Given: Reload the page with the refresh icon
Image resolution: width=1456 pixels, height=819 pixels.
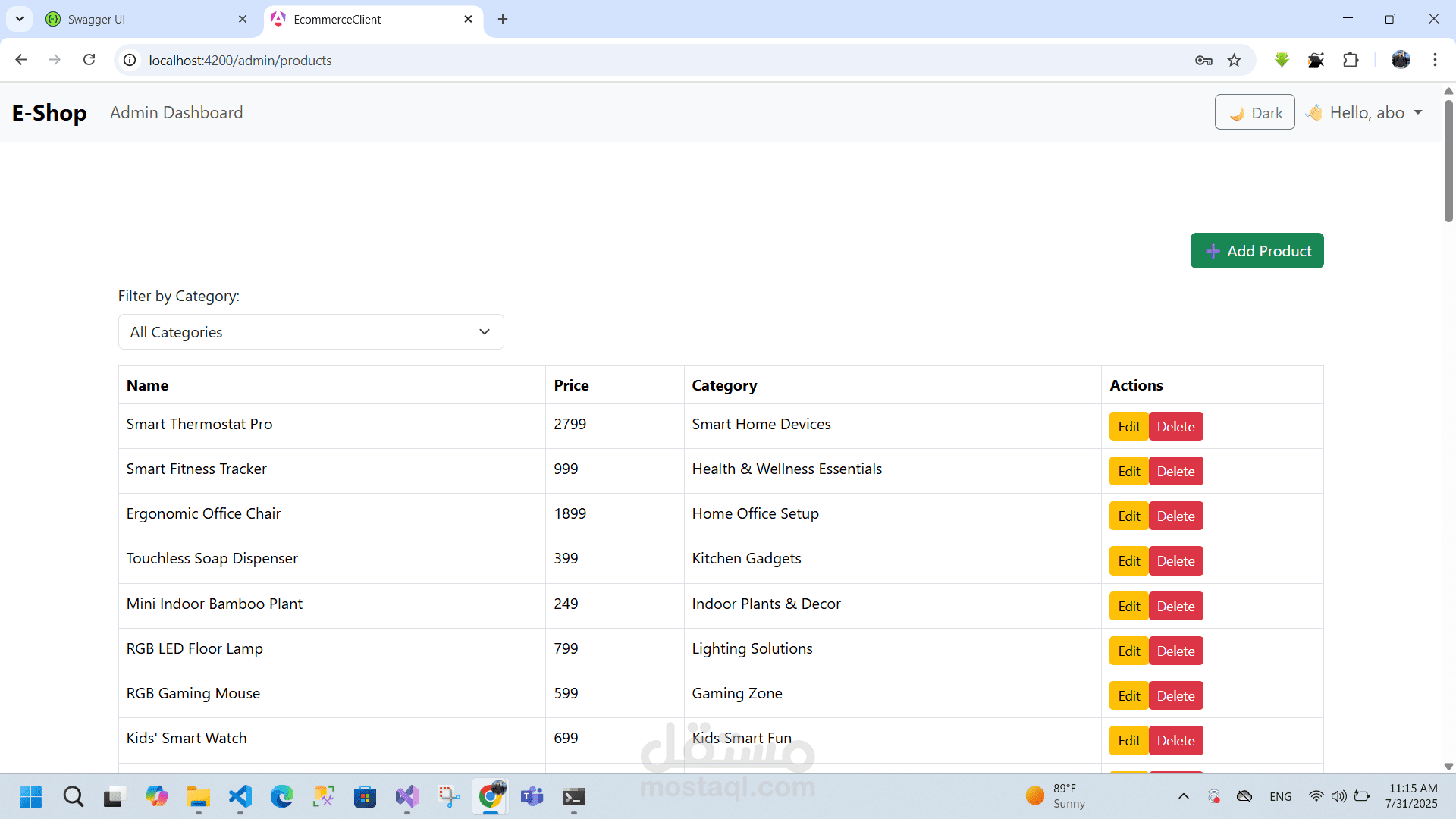Looking at the screenshot, I should point(89,60).
